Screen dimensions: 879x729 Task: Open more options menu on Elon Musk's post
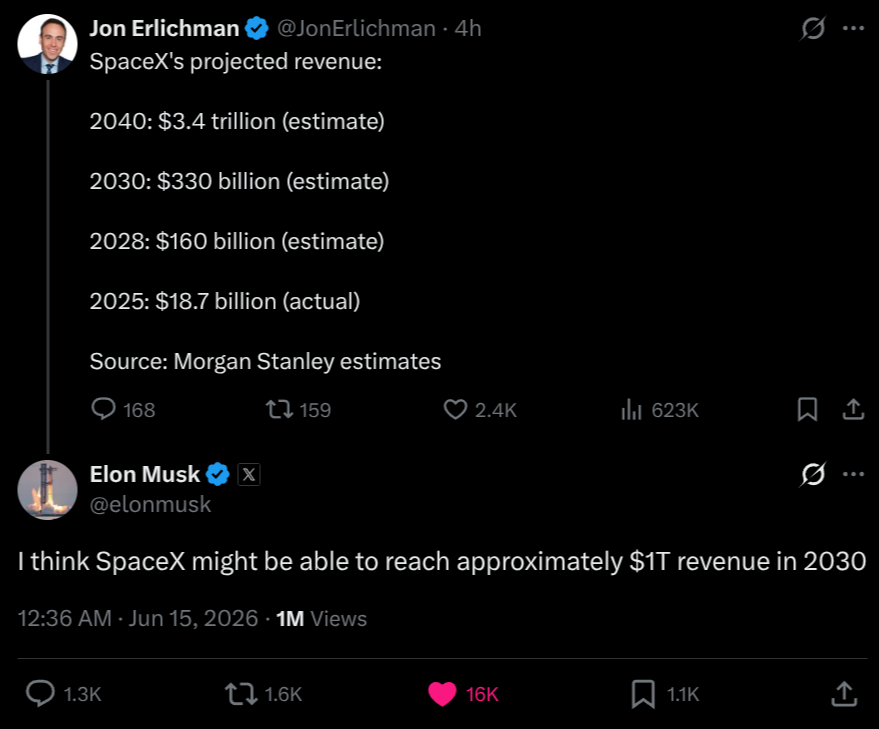pyautogui.click(x=853, y=474)
